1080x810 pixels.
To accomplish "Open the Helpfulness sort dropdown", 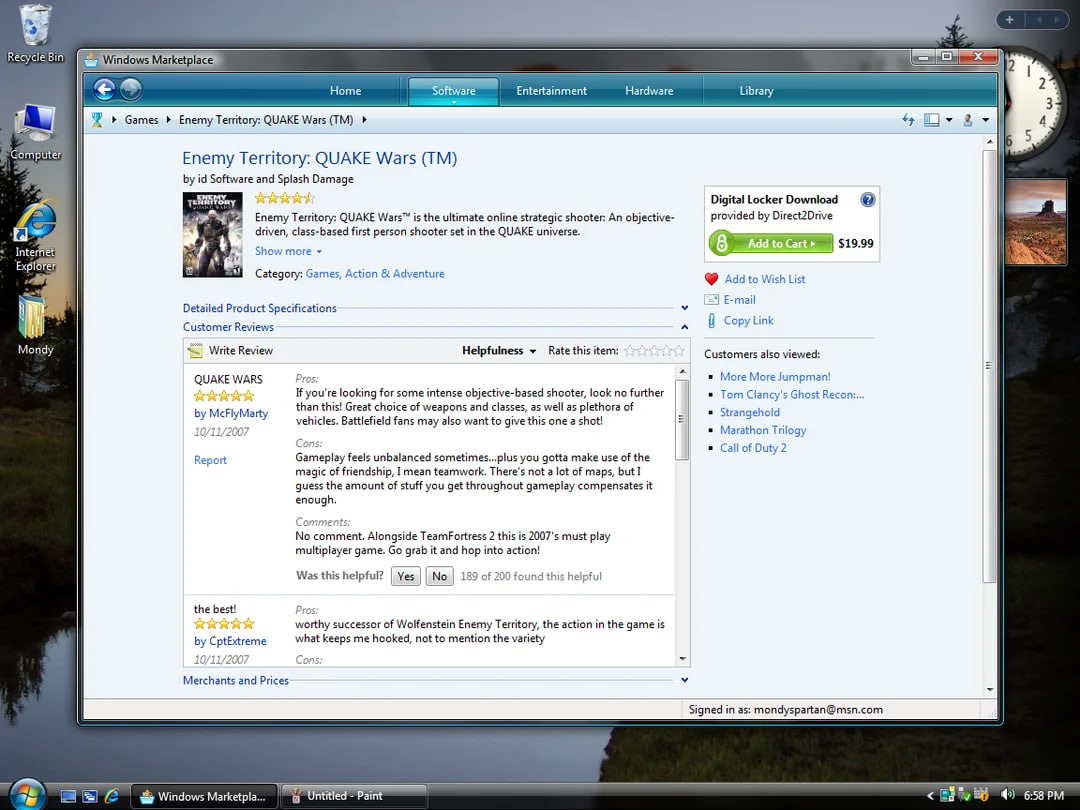I will (499, 351).
